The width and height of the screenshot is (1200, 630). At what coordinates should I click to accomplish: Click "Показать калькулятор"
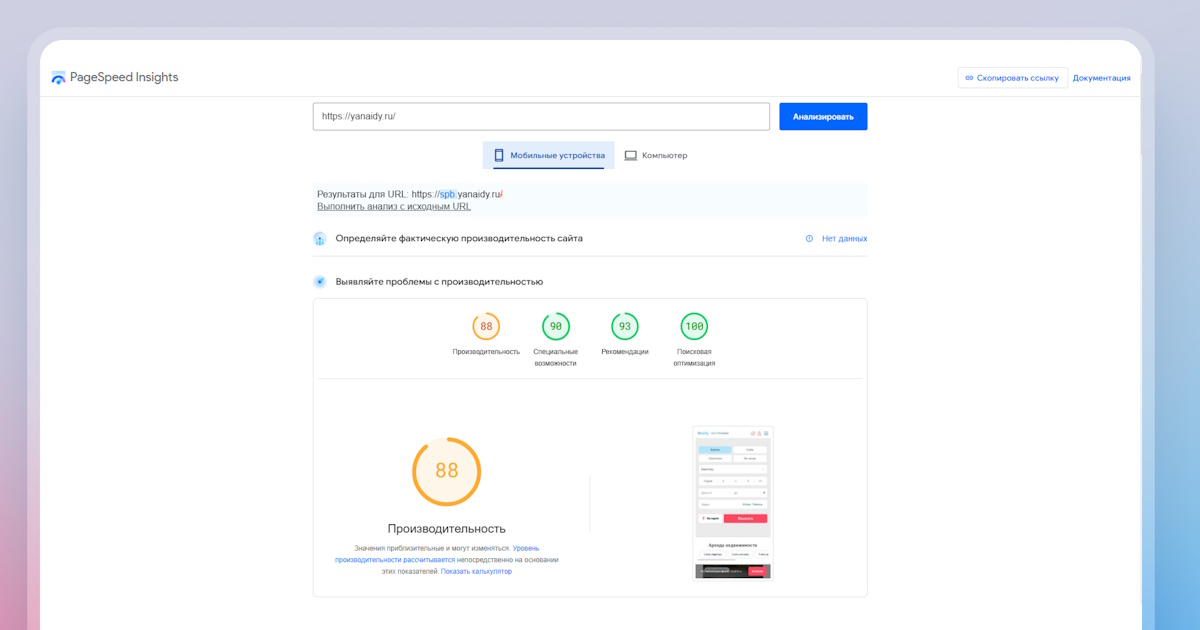pyautogui.click(x=476, y=571)
